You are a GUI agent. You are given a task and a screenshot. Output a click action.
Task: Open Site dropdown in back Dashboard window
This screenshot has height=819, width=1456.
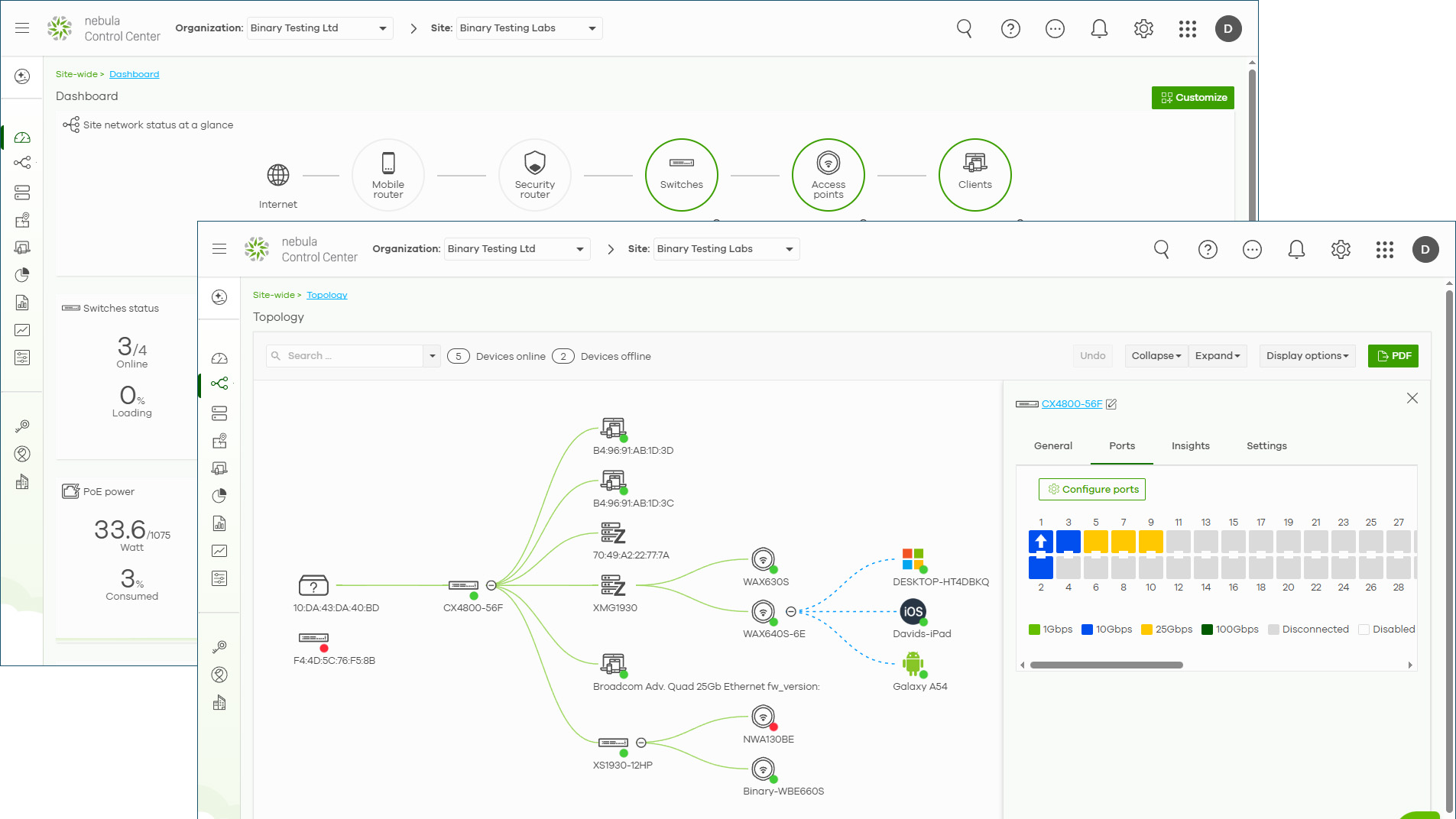tap(529, 28)
